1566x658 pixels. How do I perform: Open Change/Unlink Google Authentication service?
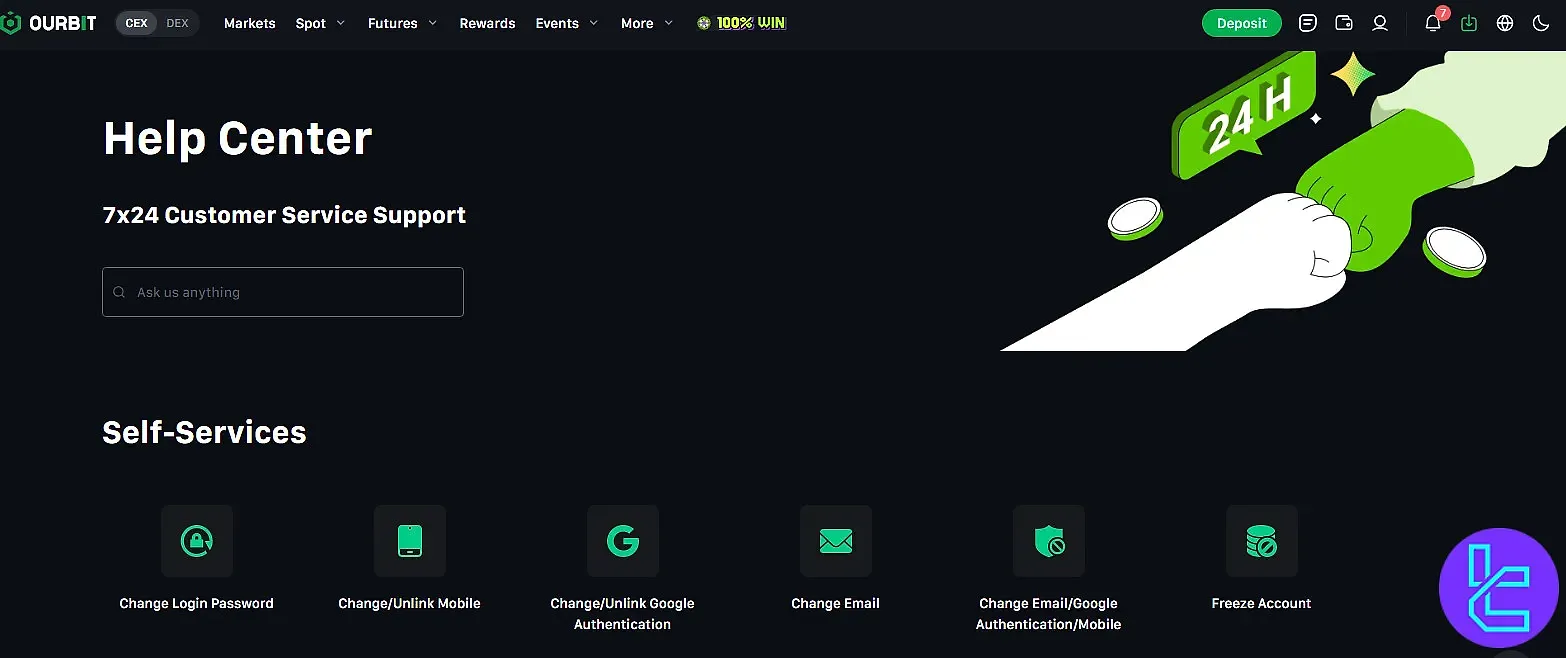point(622,541)
